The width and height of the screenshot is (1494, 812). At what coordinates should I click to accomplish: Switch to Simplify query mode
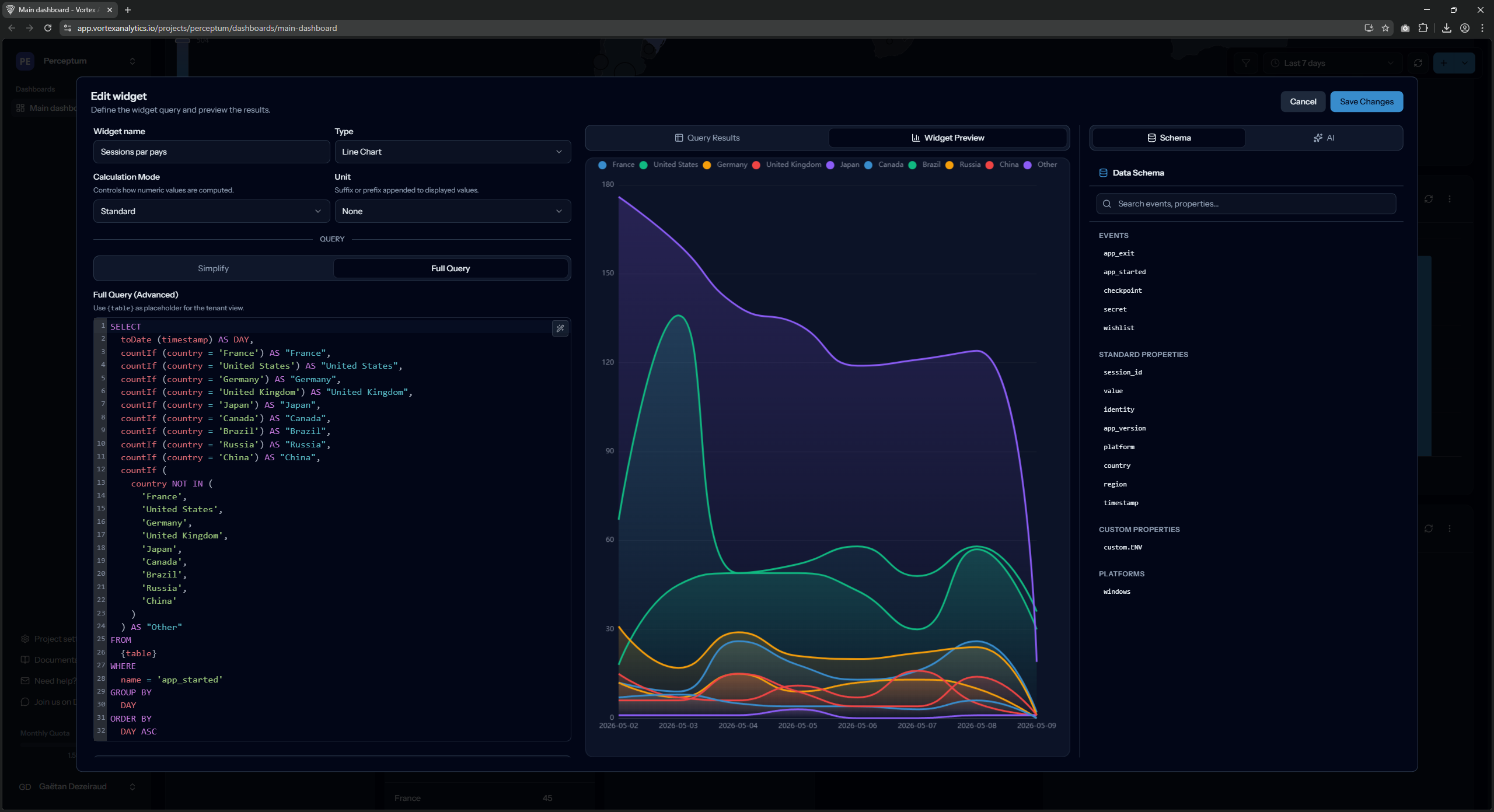click(x=213, y=268)
